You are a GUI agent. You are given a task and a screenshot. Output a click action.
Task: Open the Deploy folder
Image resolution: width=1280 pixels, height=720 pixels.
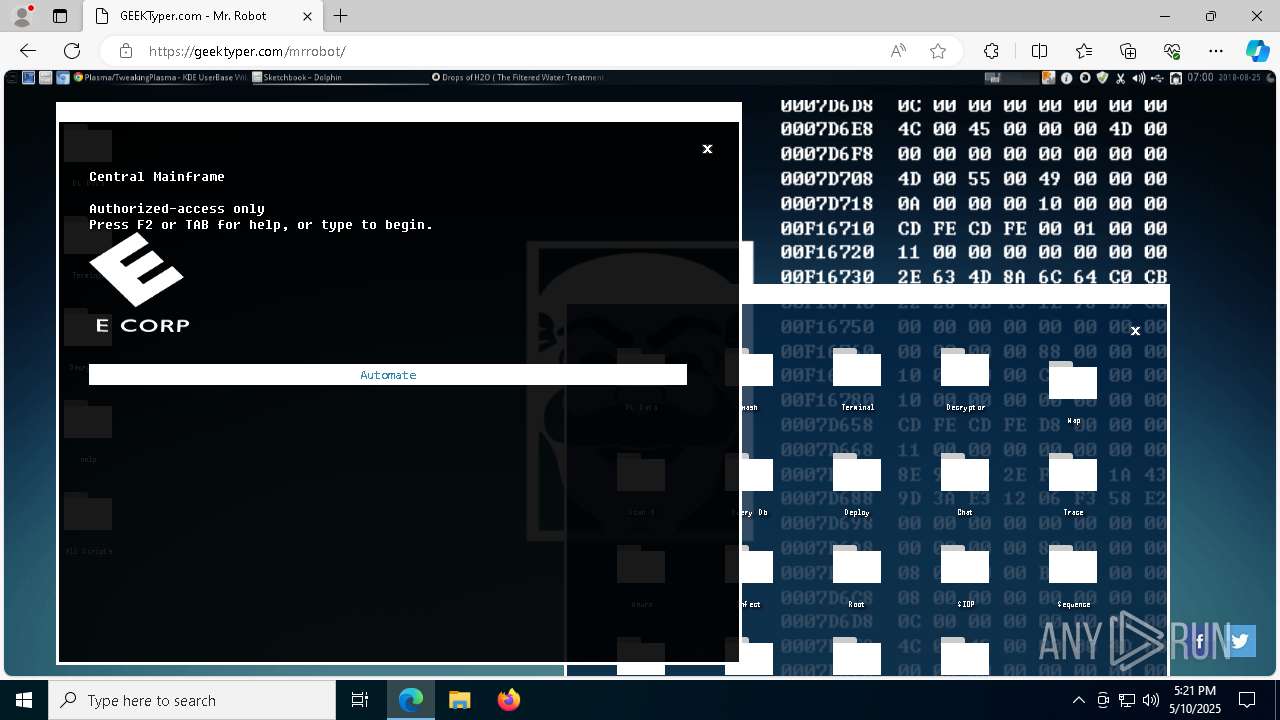(857, 485)
